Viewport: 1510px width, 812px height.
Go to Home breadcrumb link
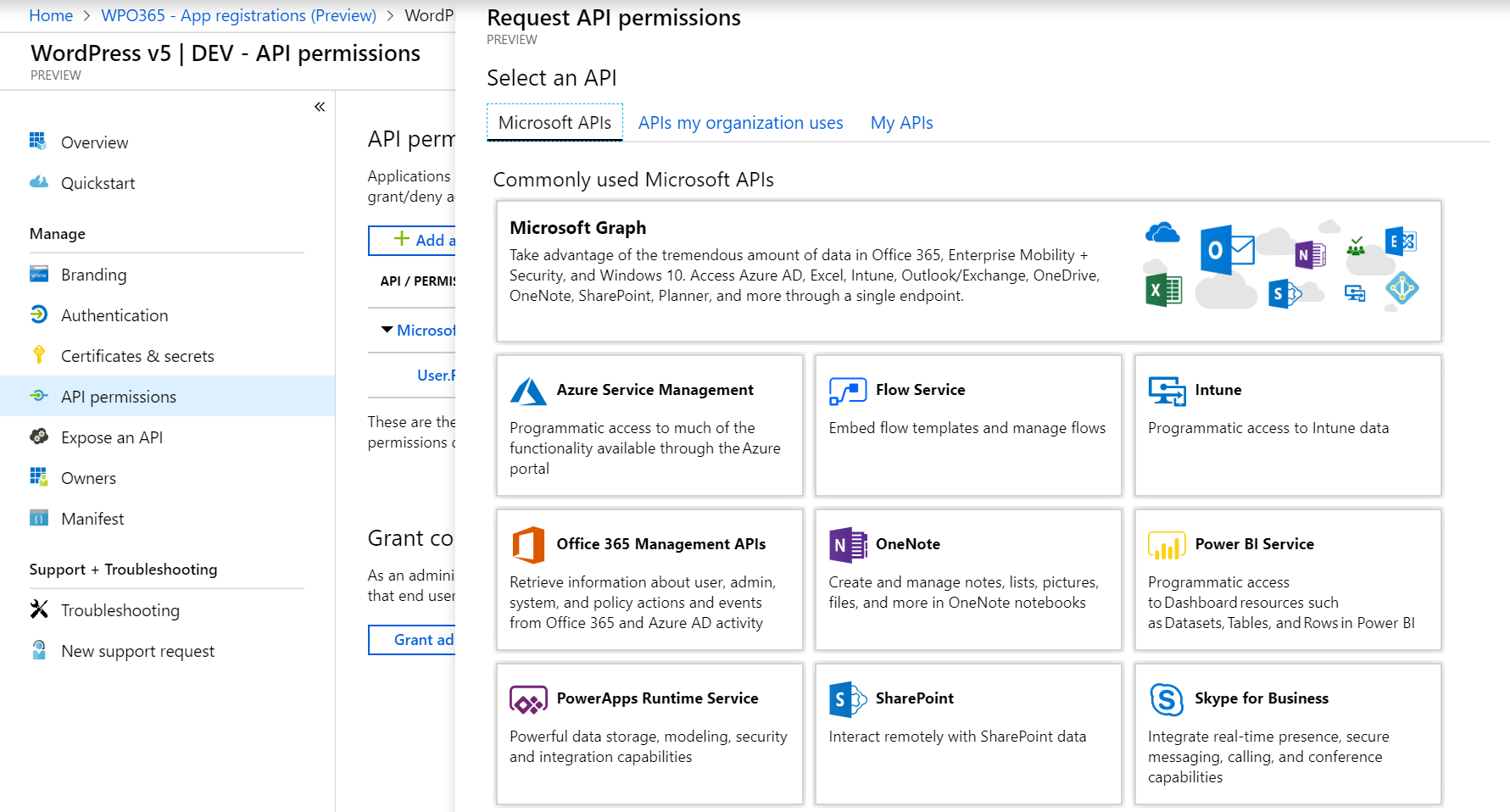click(51, 15)
